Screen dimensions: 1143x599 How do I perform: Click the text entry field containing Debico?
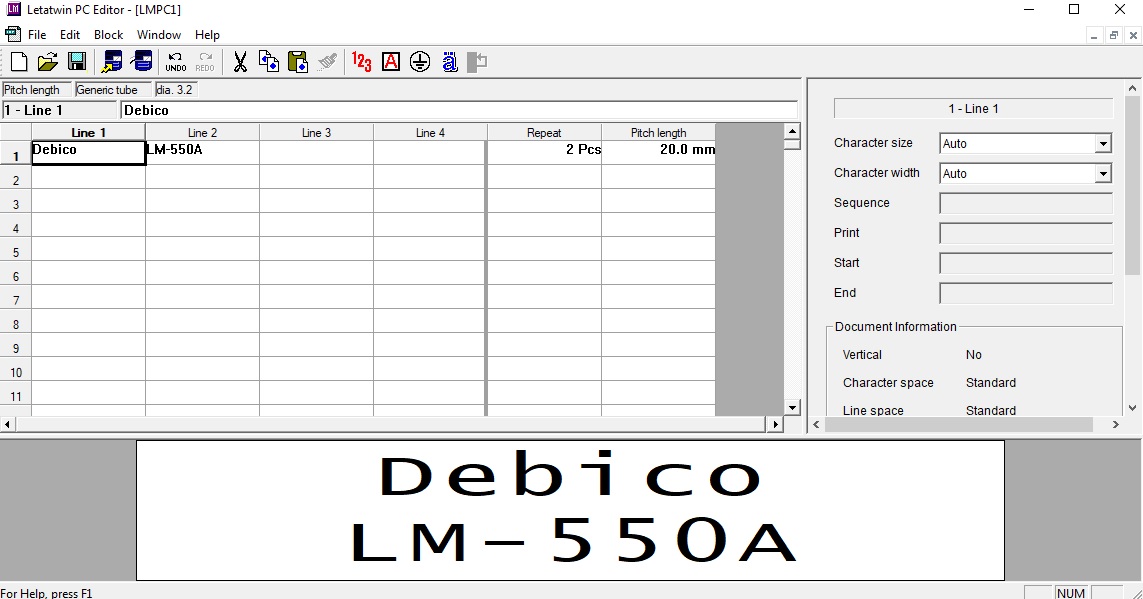tap(458, 110)
